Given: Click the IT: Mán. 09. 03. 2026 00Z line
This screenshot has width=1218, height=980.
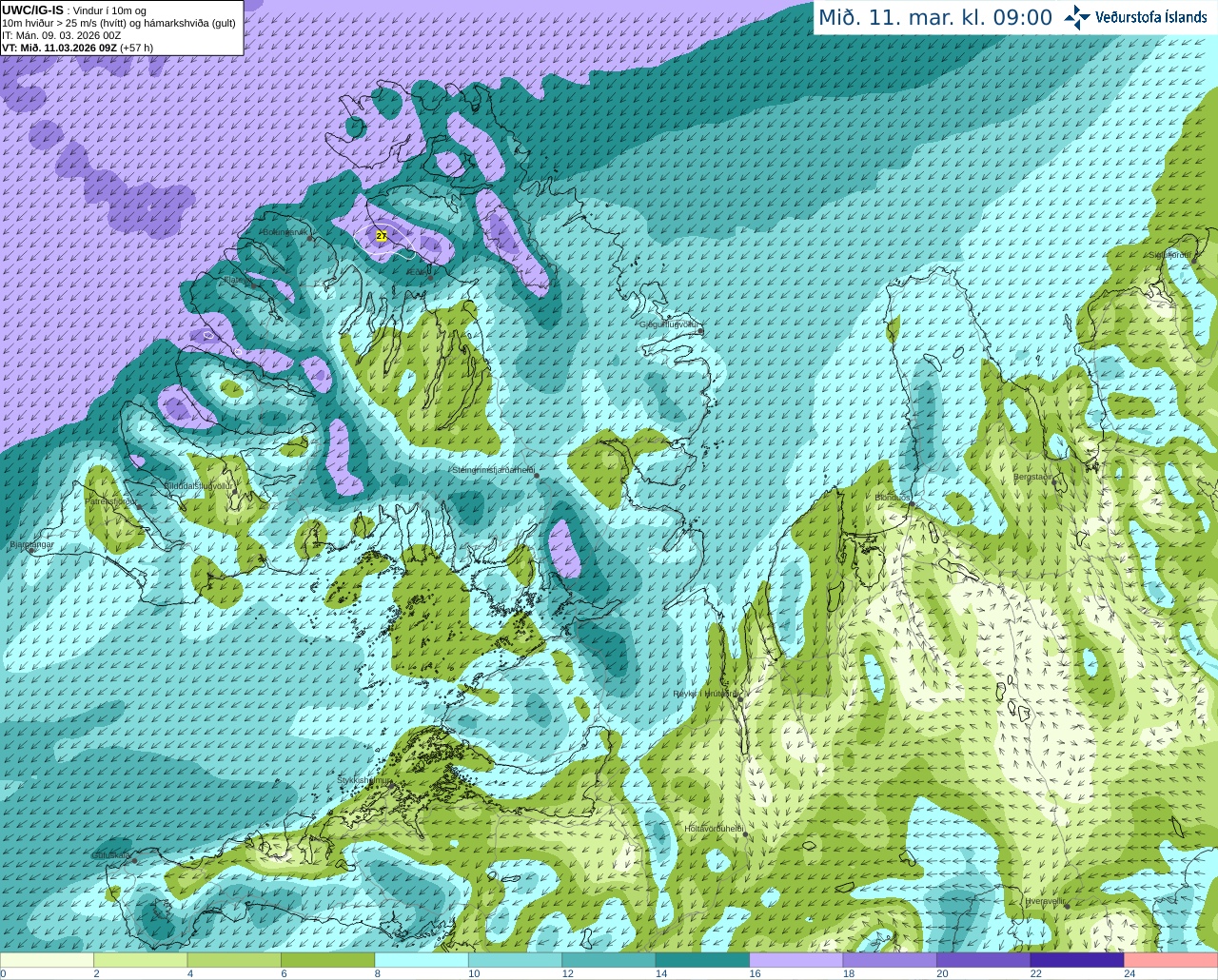Looking at the screenshot, I should (62, 35).
